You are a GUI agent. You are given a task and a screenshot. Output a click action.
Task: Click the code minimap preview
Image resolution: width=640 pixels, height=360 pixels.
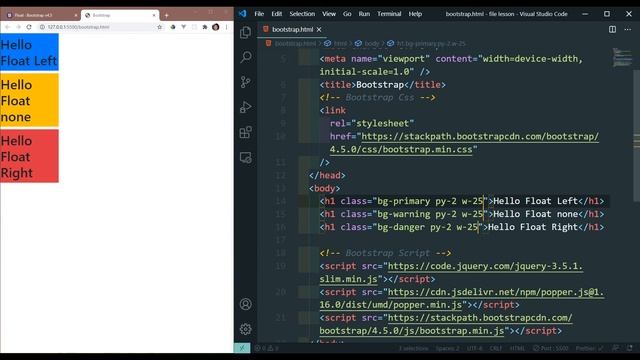[x=622, y=58]
